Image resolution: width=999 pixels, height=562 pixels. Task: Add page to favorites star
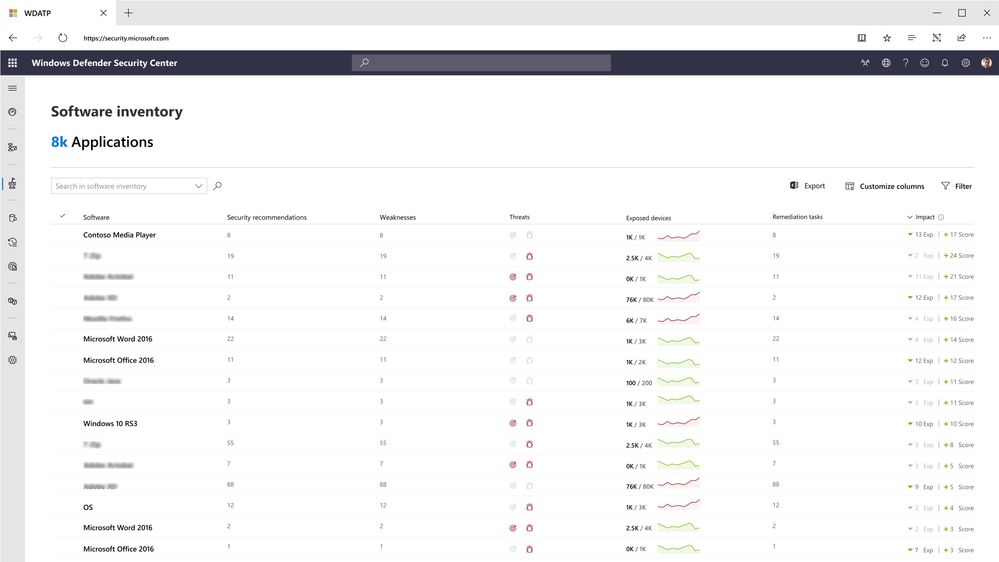[x=887, y=38]
